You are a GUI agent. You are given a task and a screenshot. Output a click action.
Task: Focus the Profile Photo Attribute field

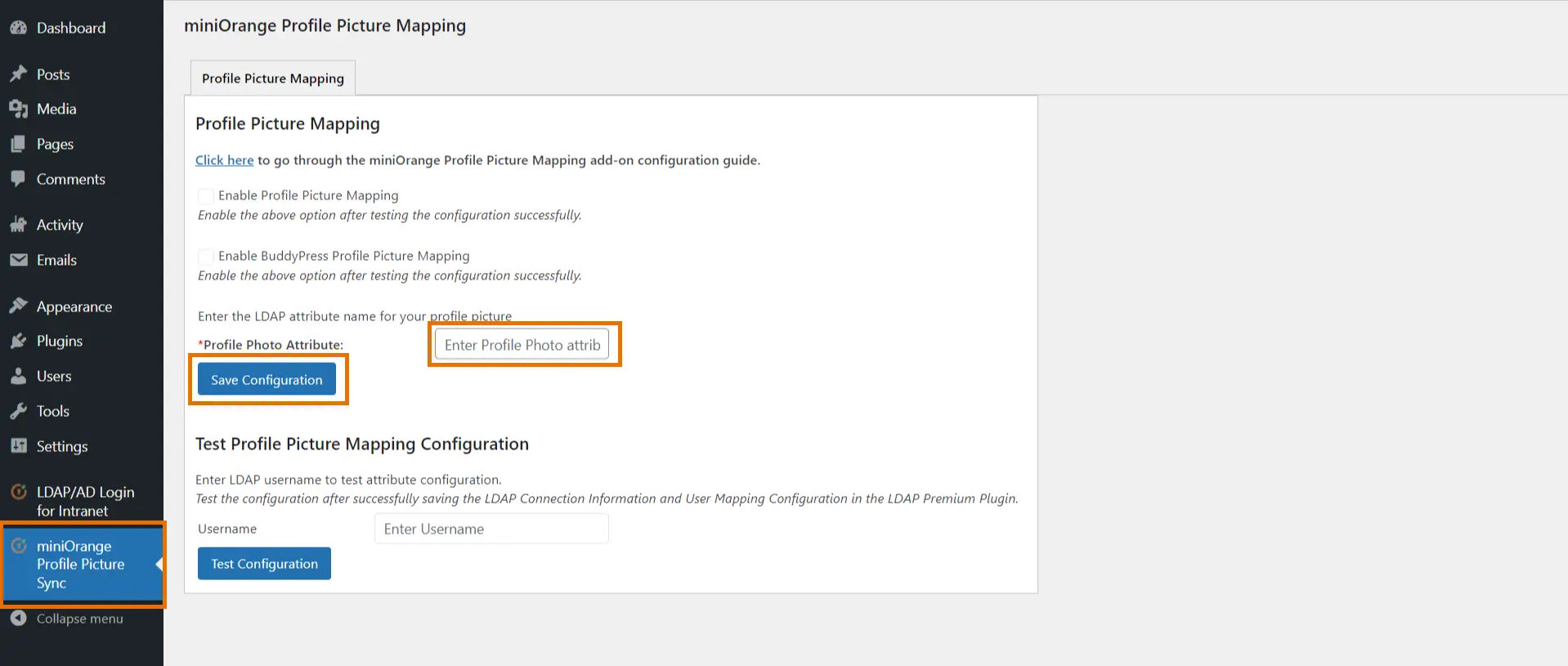(522, 345)
